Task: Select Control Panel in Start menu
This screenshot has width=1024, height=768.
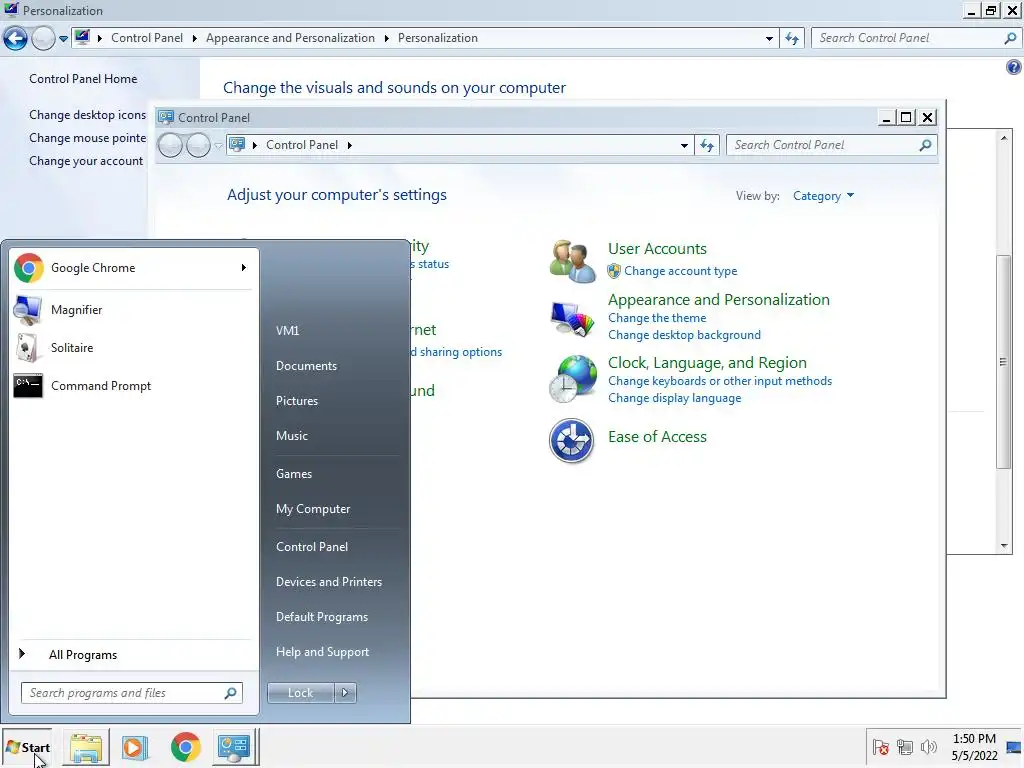Action: point(312,547)
